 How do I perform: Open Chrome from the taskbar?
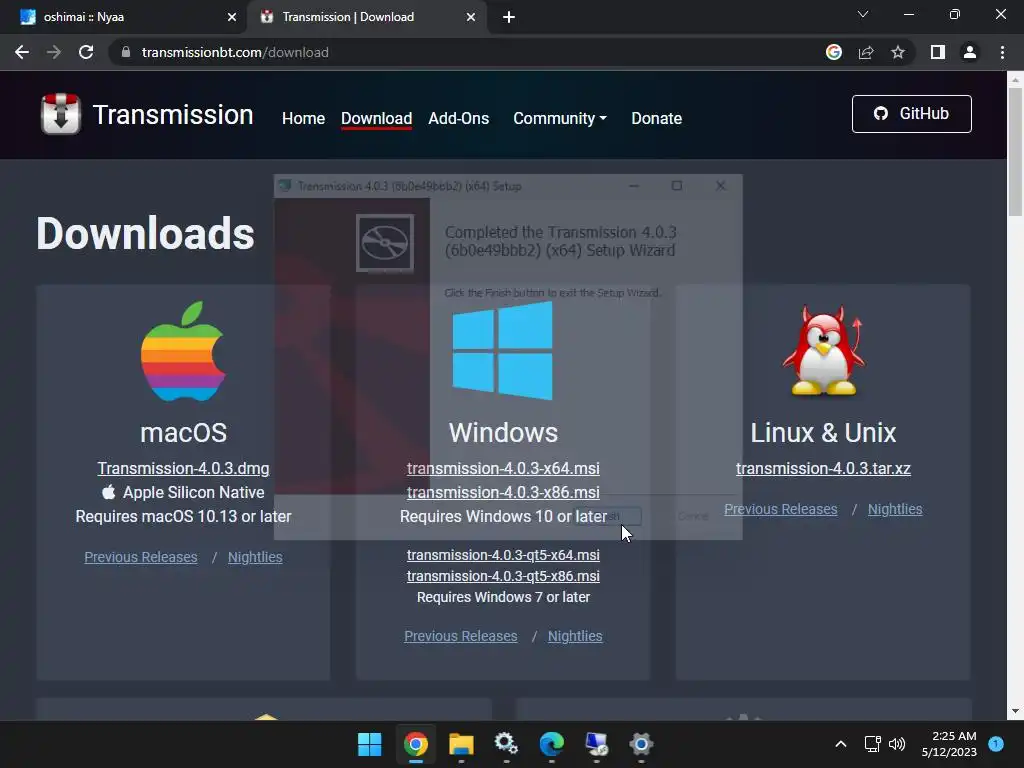[x=415, y=744]
